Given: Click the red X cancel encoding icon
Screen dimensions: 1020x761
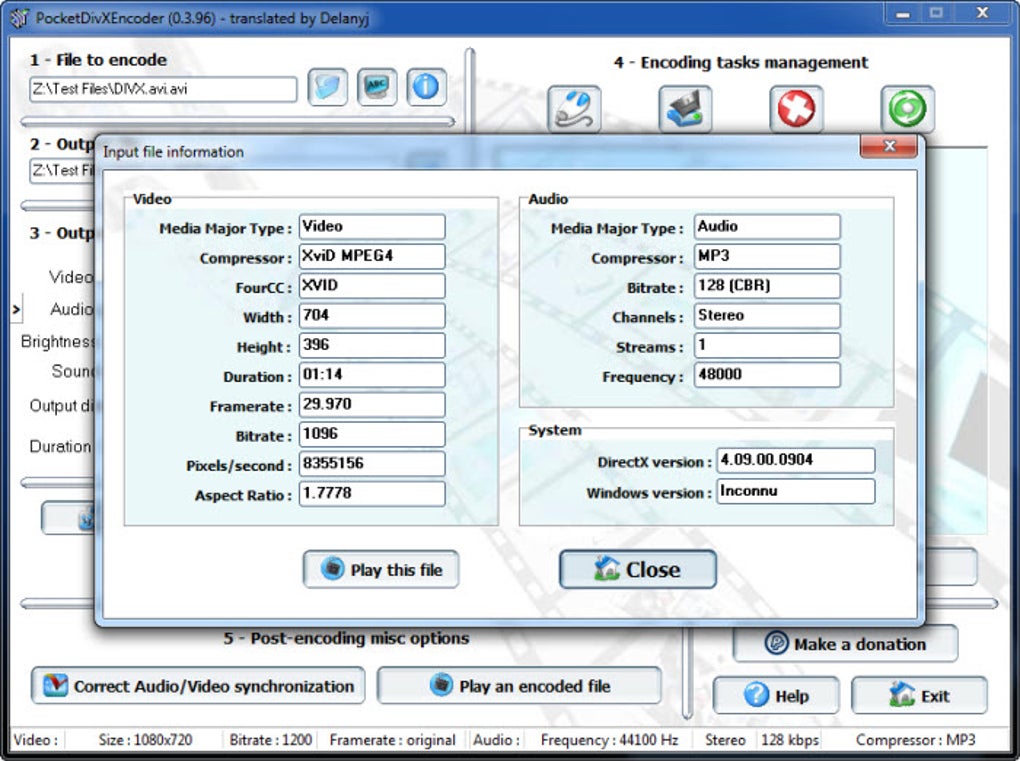Looking at the screenshot, I should click(795, 108).
